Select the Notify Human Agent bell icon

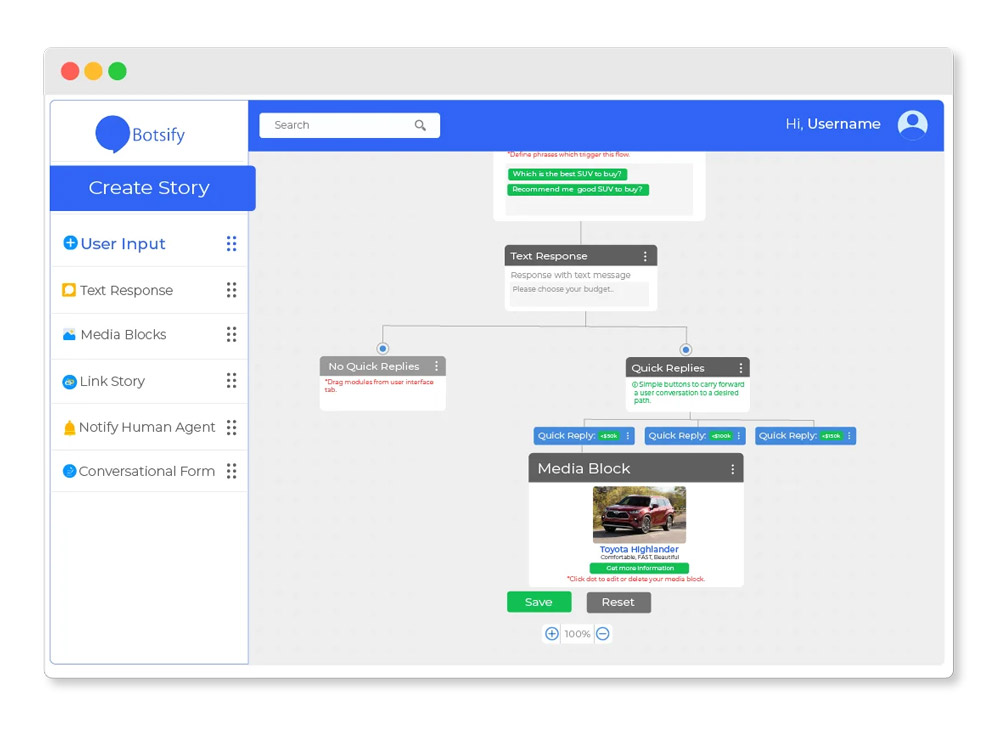tap(69, 426)
